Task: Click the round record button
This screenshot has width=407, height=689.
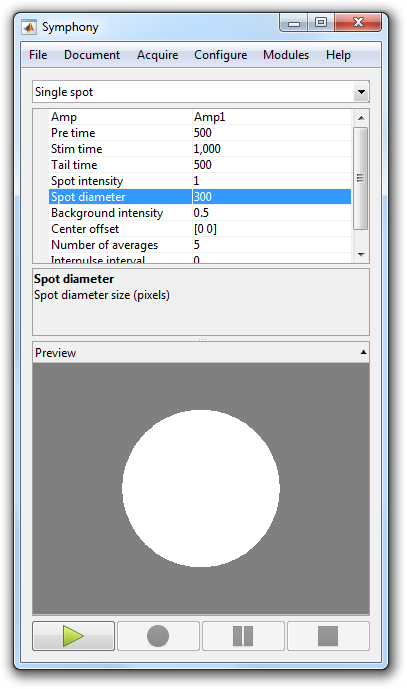Action: (158, 635)
